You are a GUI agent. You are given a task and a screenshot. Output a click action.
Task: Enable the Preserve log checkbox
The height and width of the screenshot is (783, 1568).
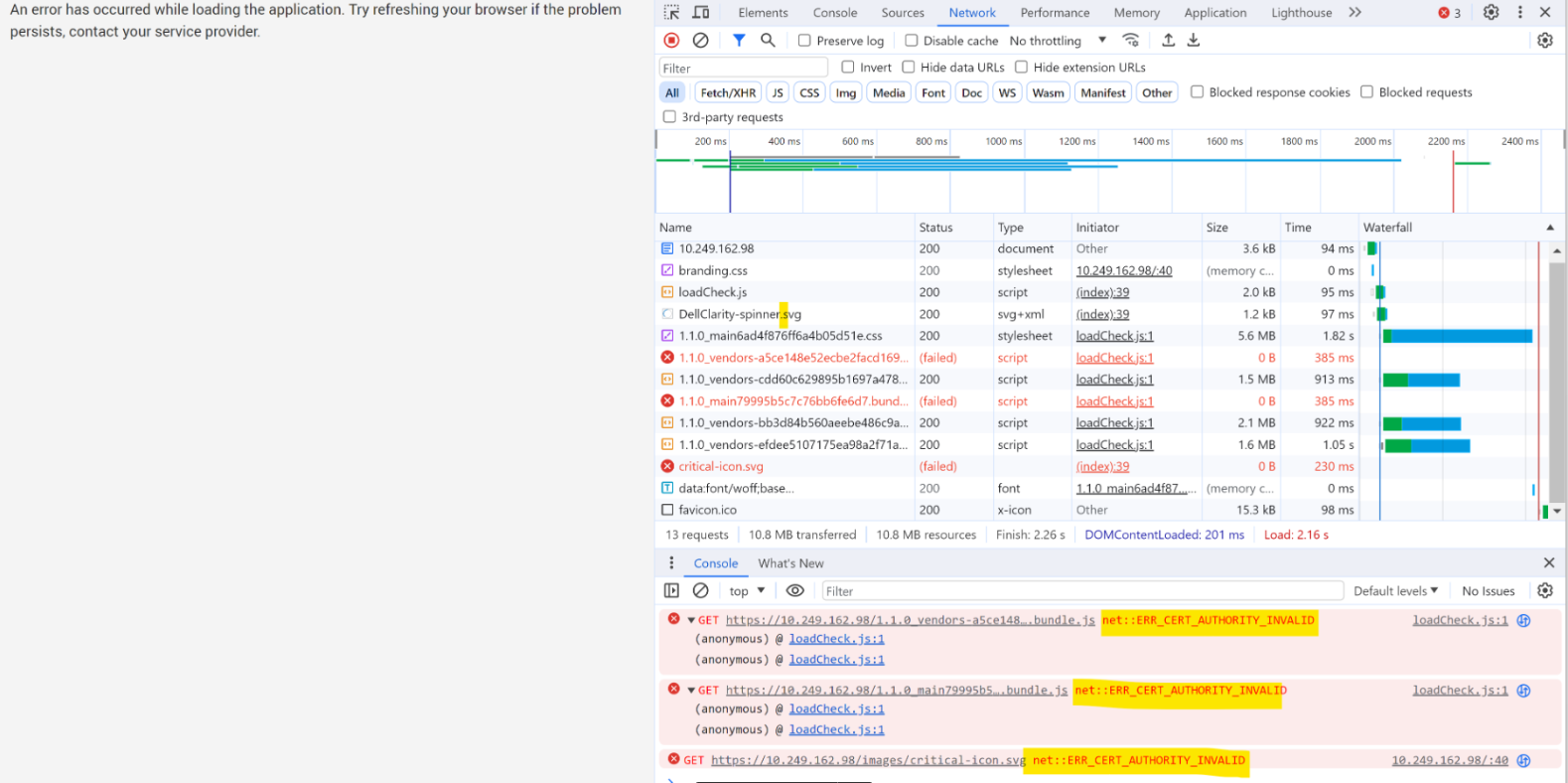pyautogui.click(x=805, y=41)
